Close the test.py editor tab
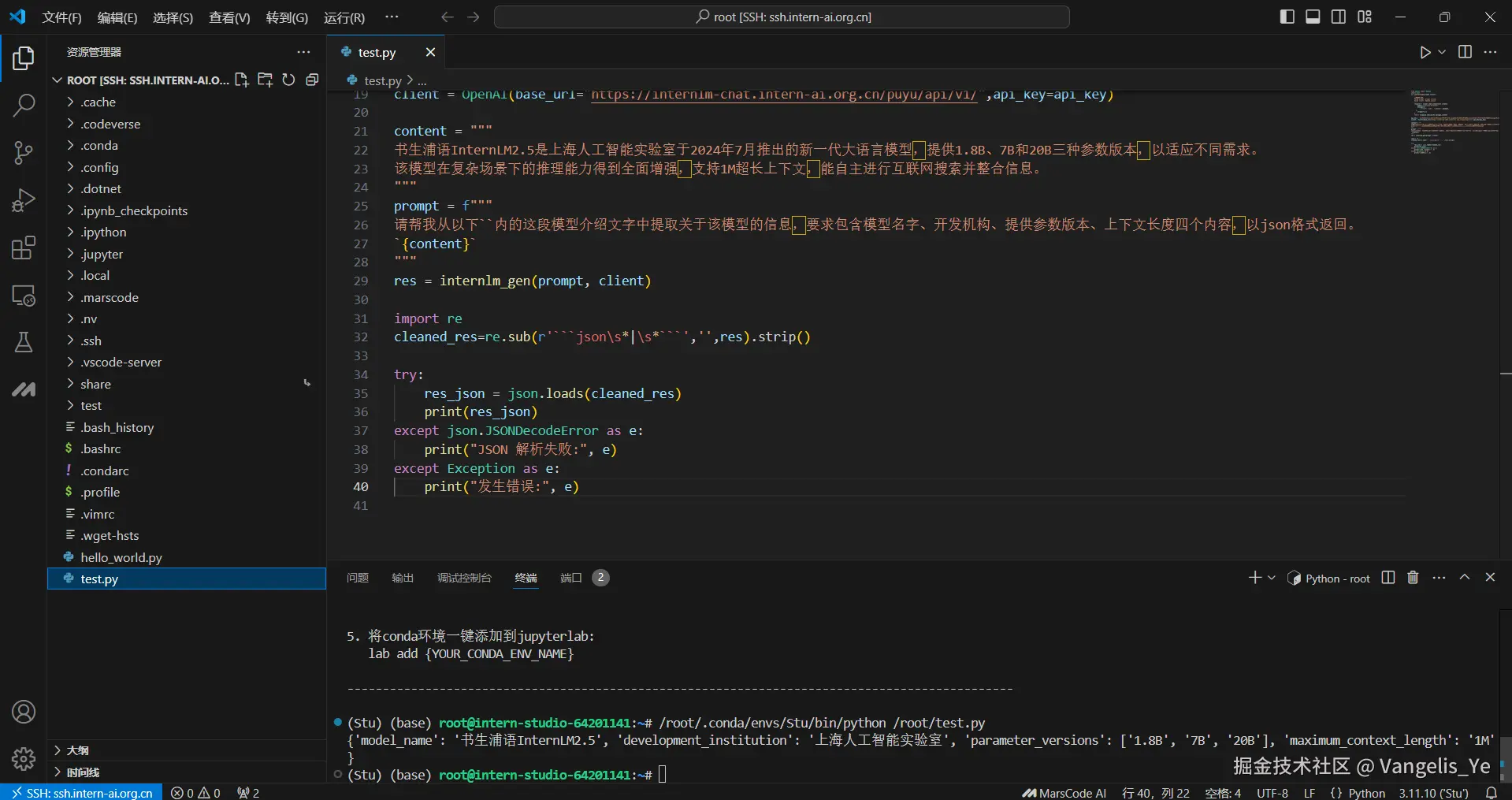This screenshot has height=800, width=1512. pyautogui.click(x=430, y=52)
